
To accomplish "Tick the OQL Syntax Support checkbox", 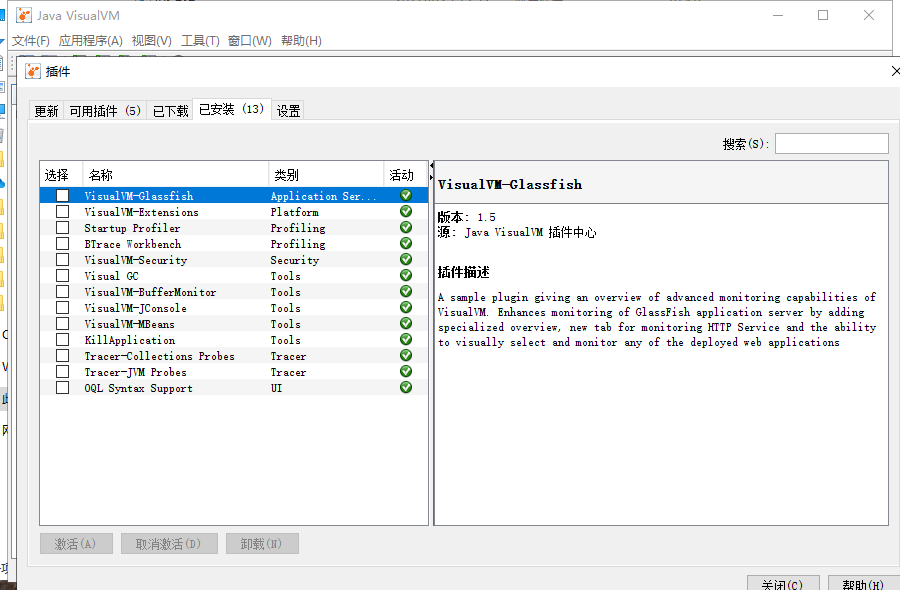I will (x=63, y=388).
